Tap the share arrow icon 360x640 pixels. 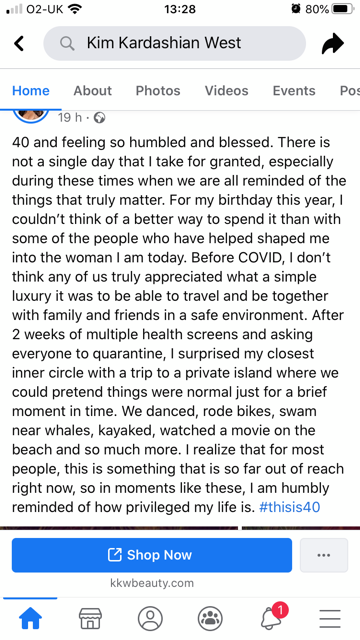333,43
